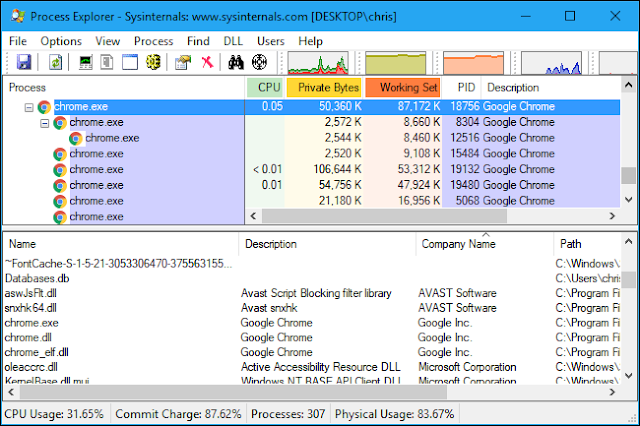
Task: Click the red X Kill Process icon
Action: coord(207,62)
